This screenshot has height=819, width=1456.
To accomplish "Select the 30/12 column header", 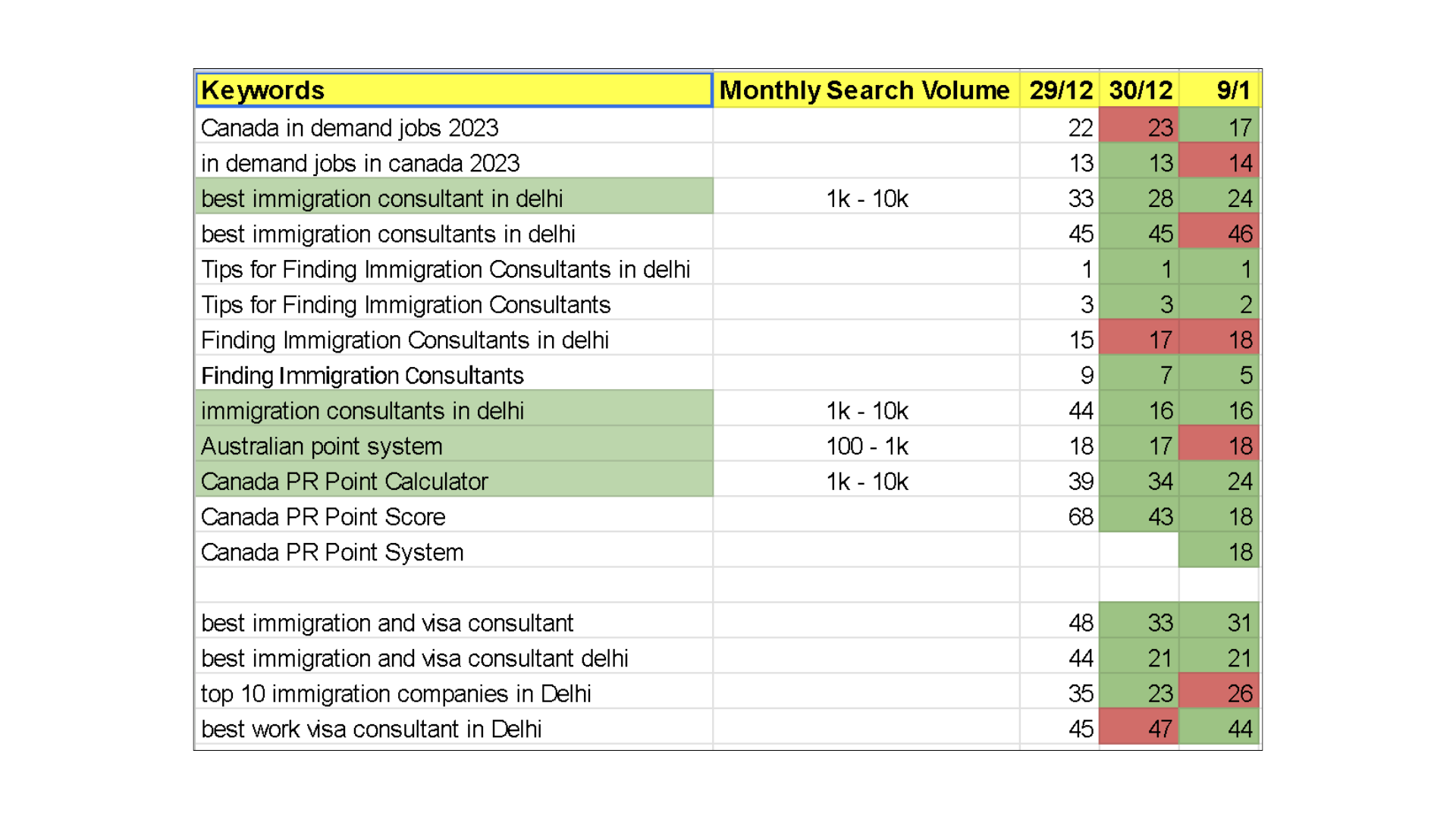I will [1139, 90].
